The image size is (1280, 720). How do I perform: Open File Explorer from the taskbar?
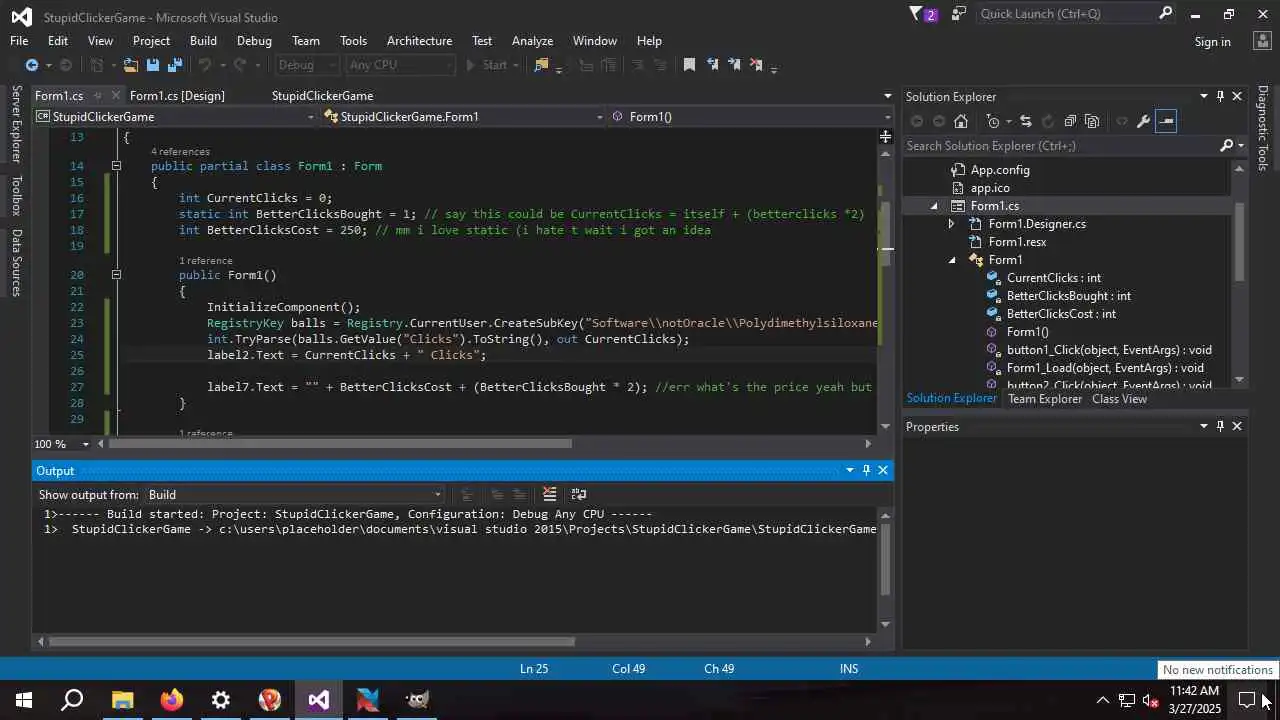coord(122,700)
